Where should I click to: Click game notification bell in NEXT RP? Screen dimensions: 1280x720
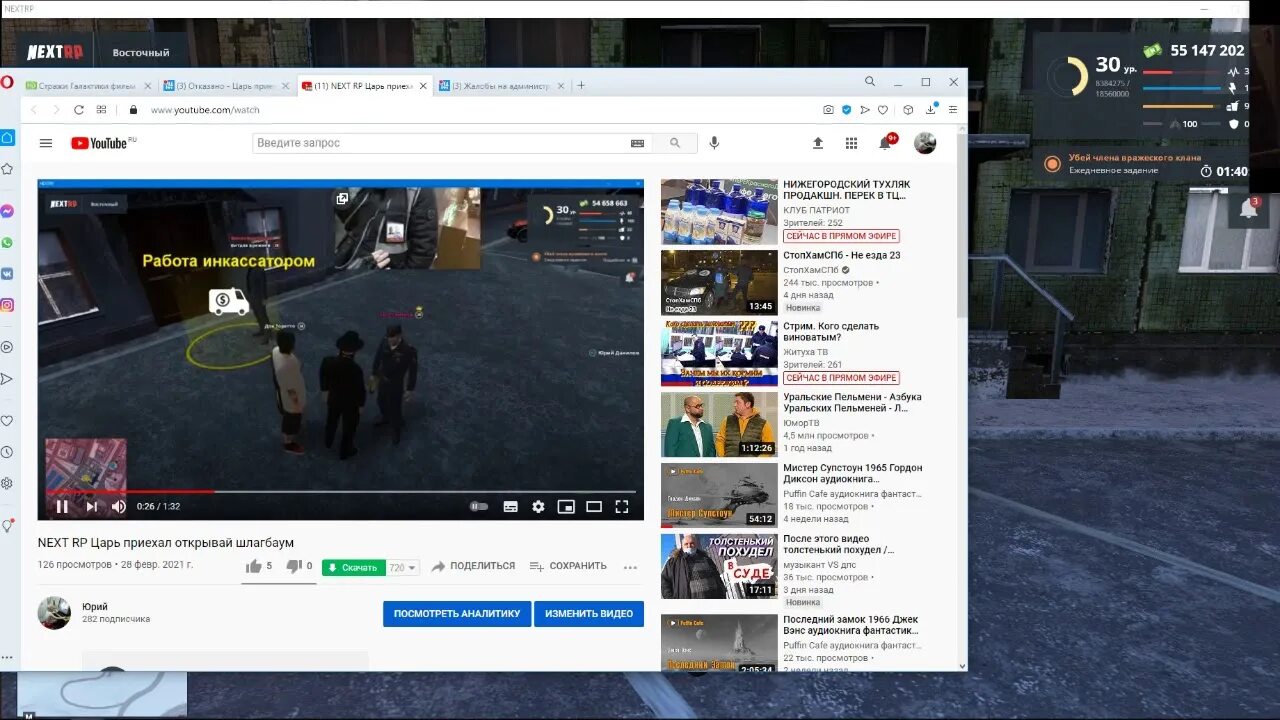(x=1248, y=208)
